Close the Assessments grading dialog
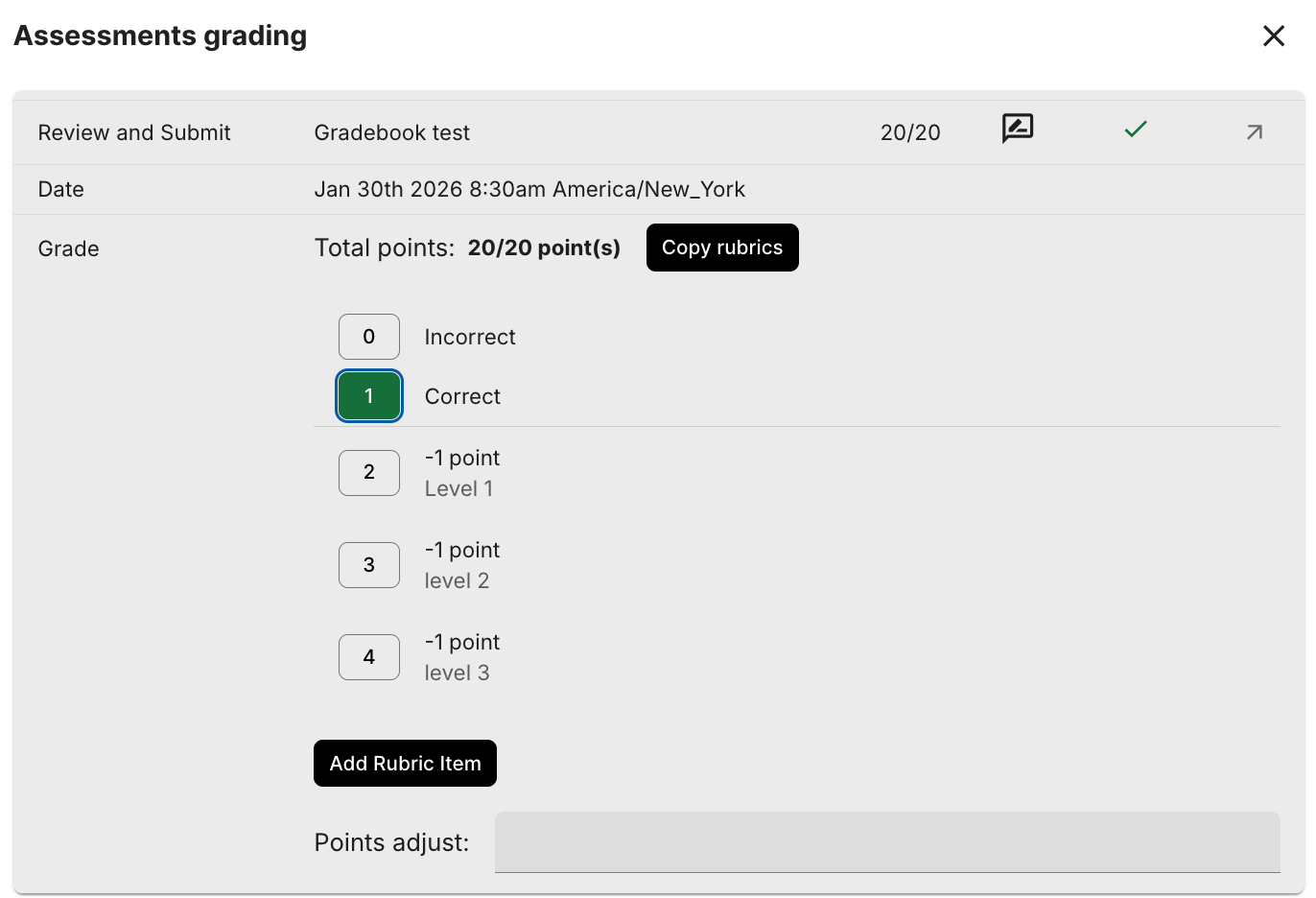1316x898 pixels. (x=1273, y=36)
